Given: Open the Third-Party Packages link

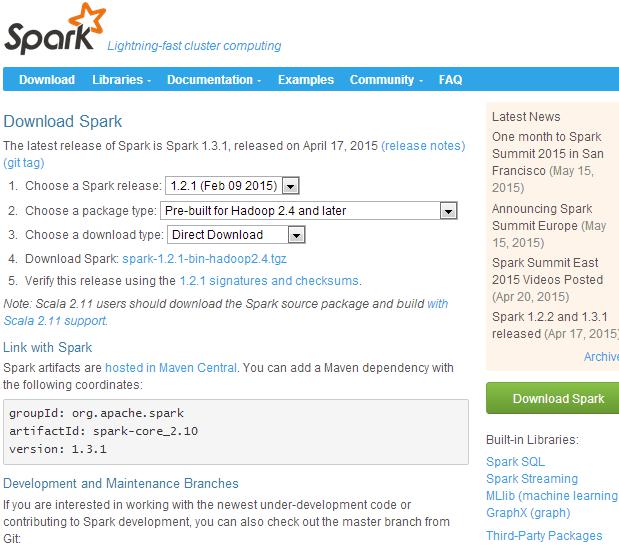Looking at the screenshot, I should (544, 535).
